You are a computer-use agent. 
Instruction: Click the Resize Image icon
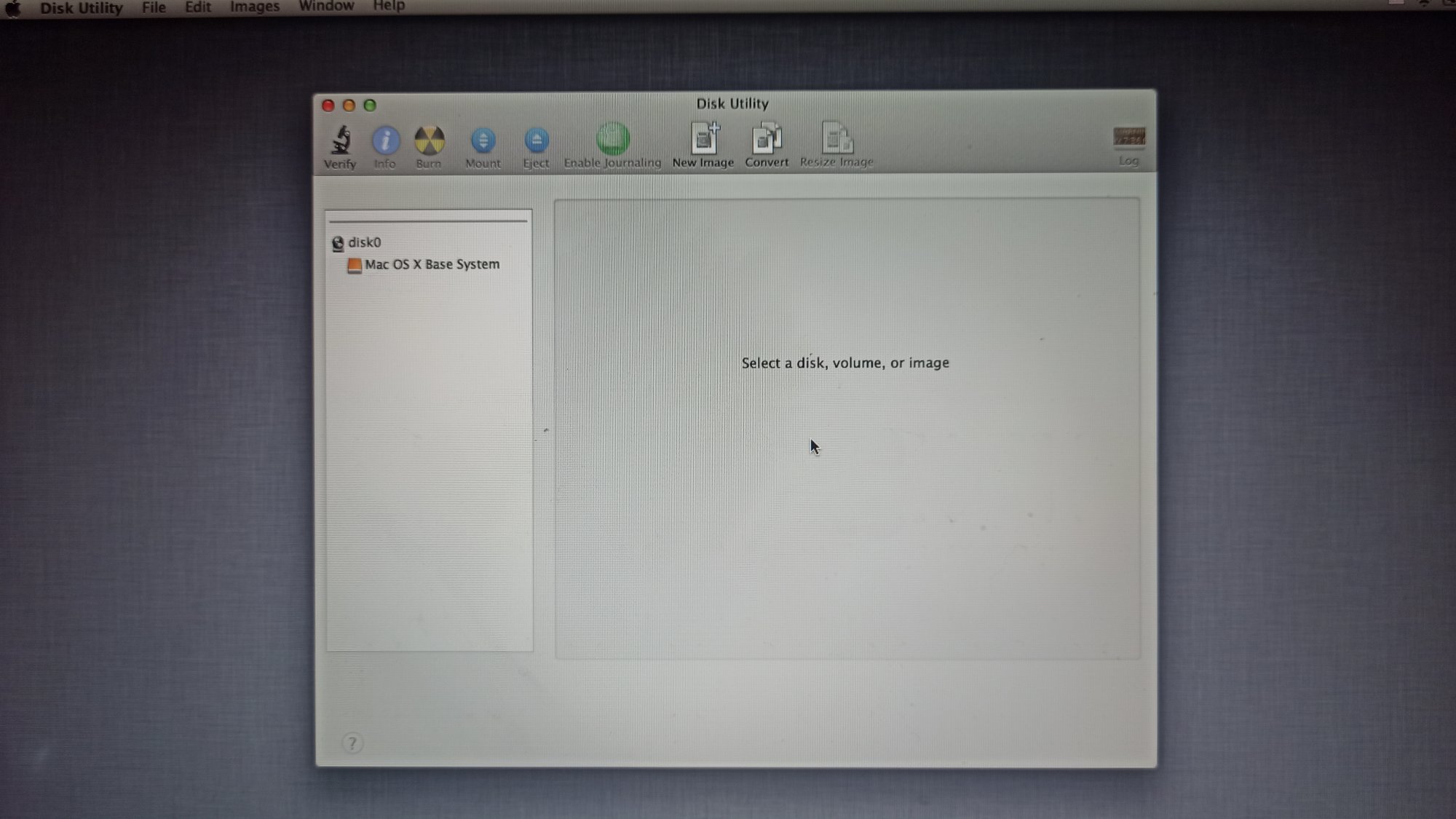836,139
